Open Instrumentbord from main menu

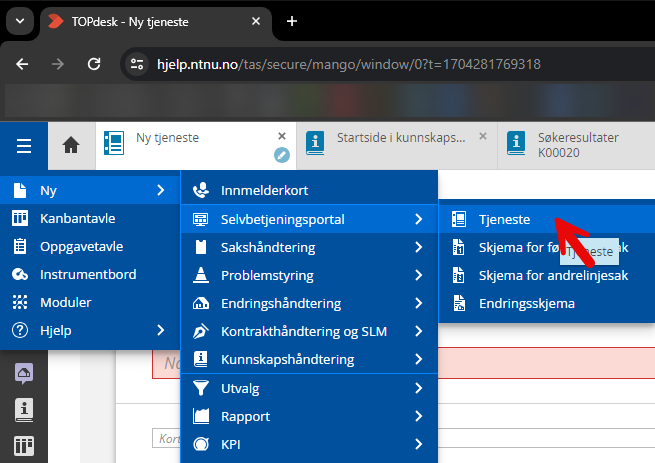point(90,274)
